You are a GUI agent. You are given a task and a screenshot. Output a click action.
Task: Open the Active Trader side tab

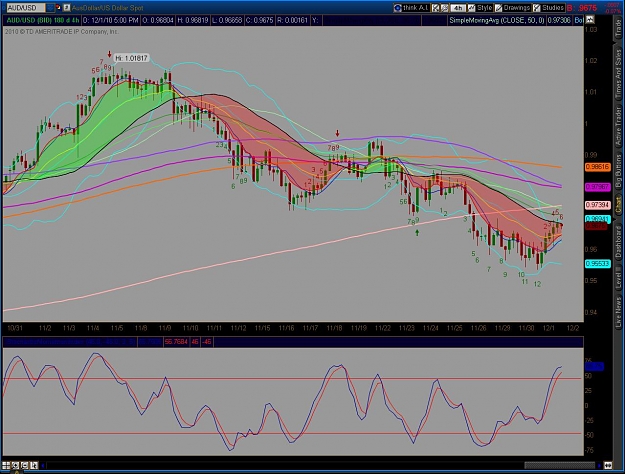pos(619,126)
